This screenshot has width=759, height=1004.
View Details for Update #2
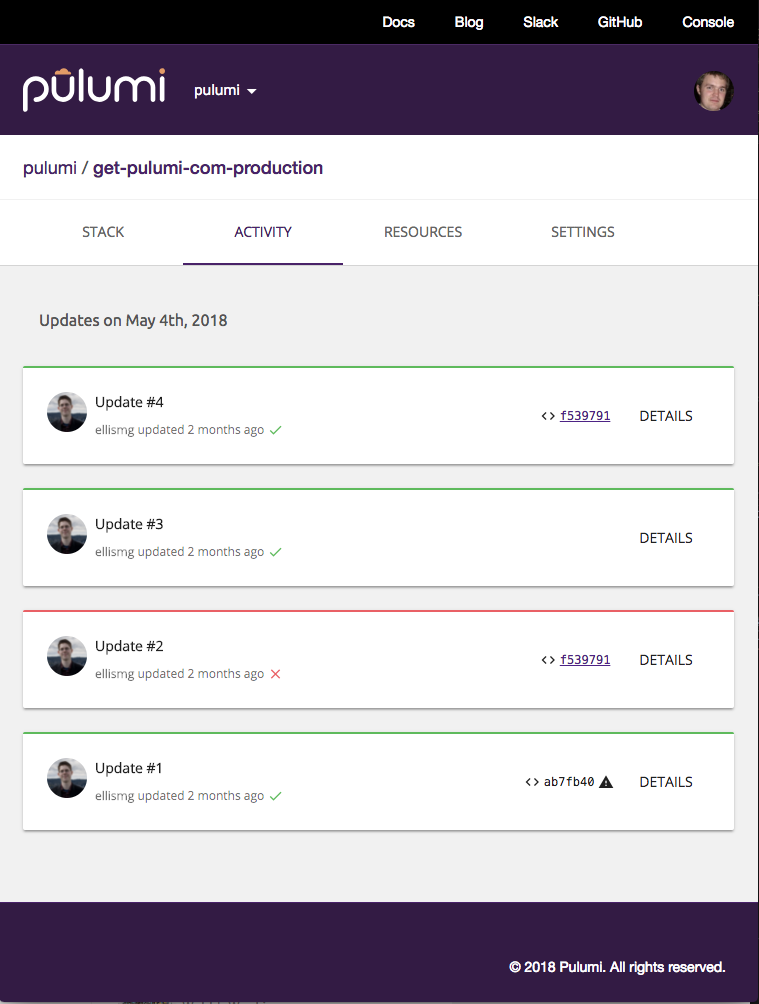666,660
